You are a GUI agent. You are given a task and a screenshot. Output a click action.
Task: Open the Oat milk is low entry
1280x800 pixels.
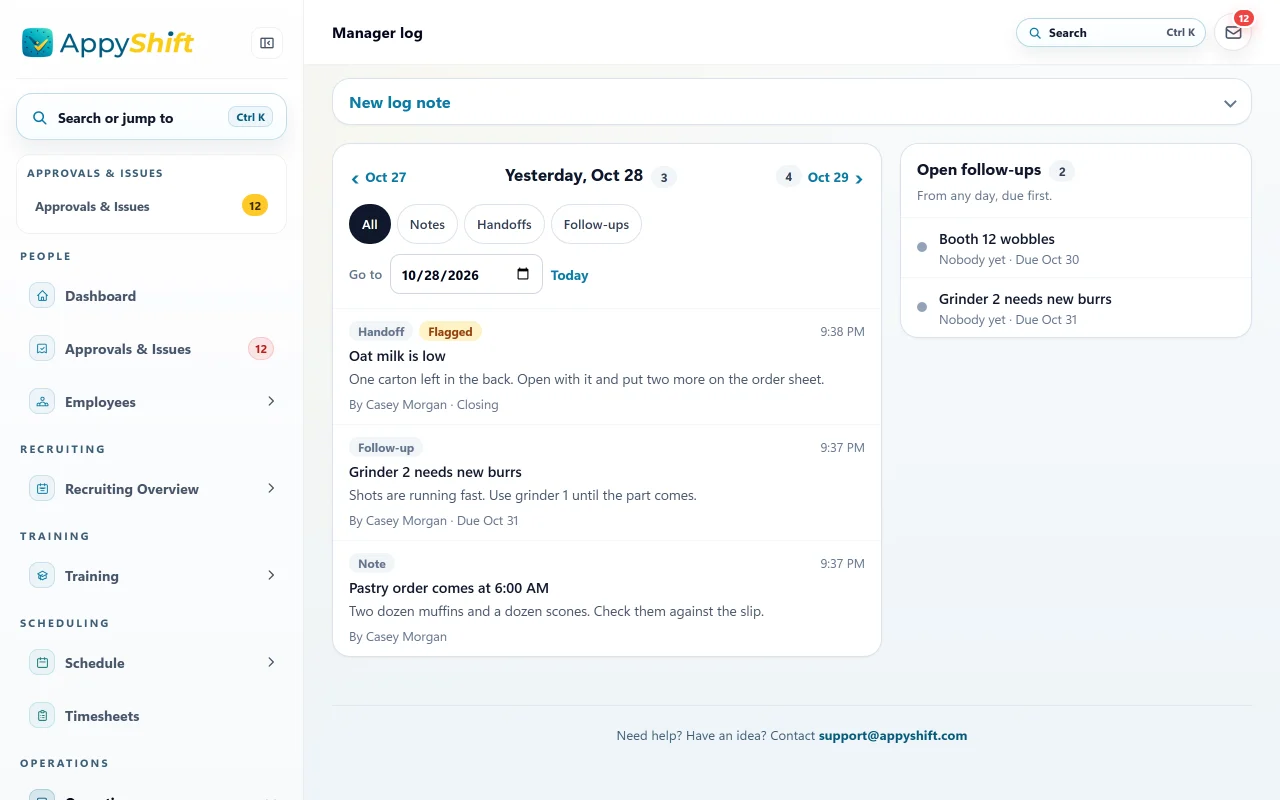(607, 367)
